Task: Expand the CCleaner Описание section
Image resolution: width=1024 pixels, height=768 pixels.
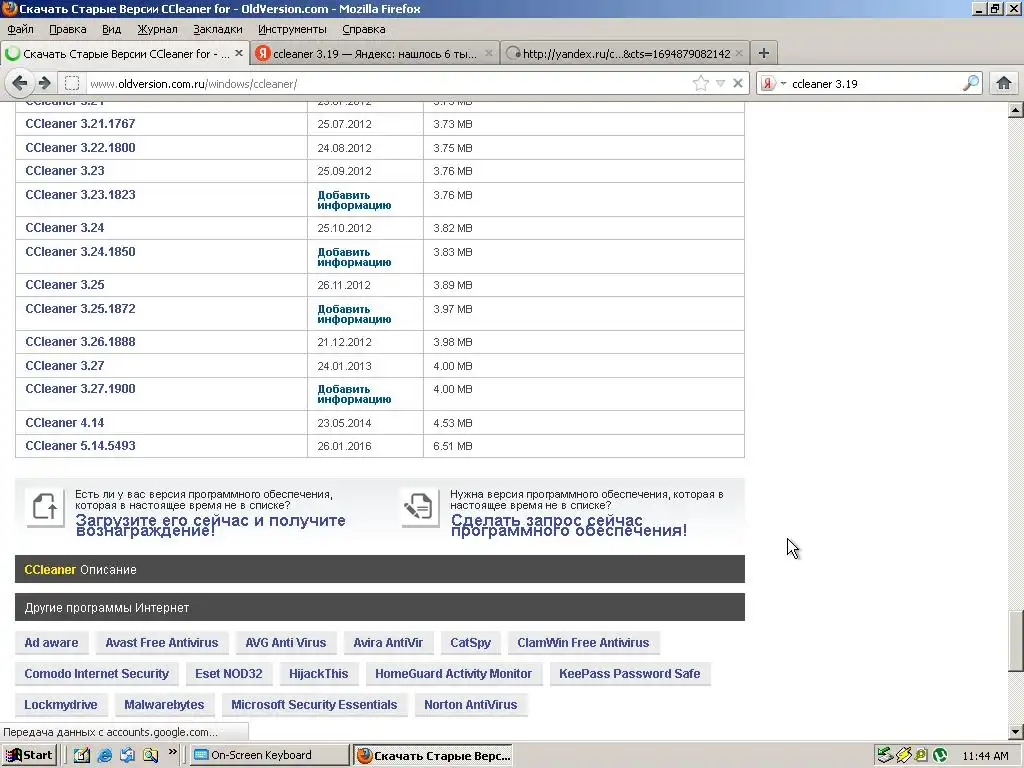Action: tap(379, 569)
